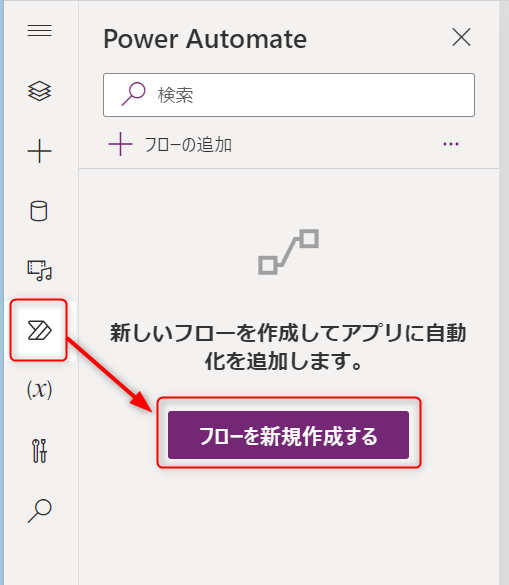This screenshot has width=509, height=585.
Task: Open the Data cylinder icon
Action: [39, 211]
